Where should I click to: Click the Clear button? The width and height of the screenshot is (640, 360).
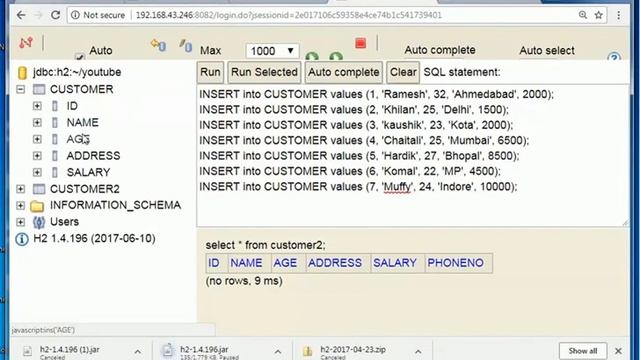403,72
